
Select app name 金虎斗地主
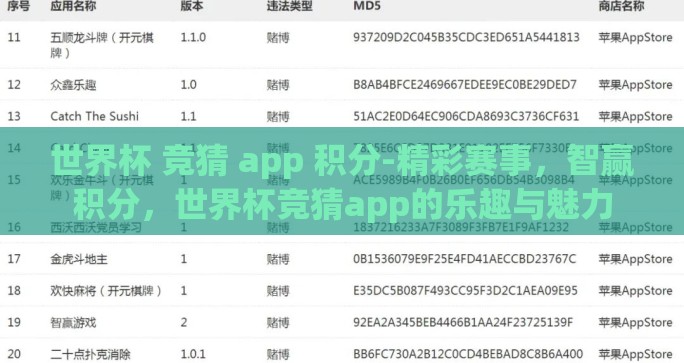[79, 259]
